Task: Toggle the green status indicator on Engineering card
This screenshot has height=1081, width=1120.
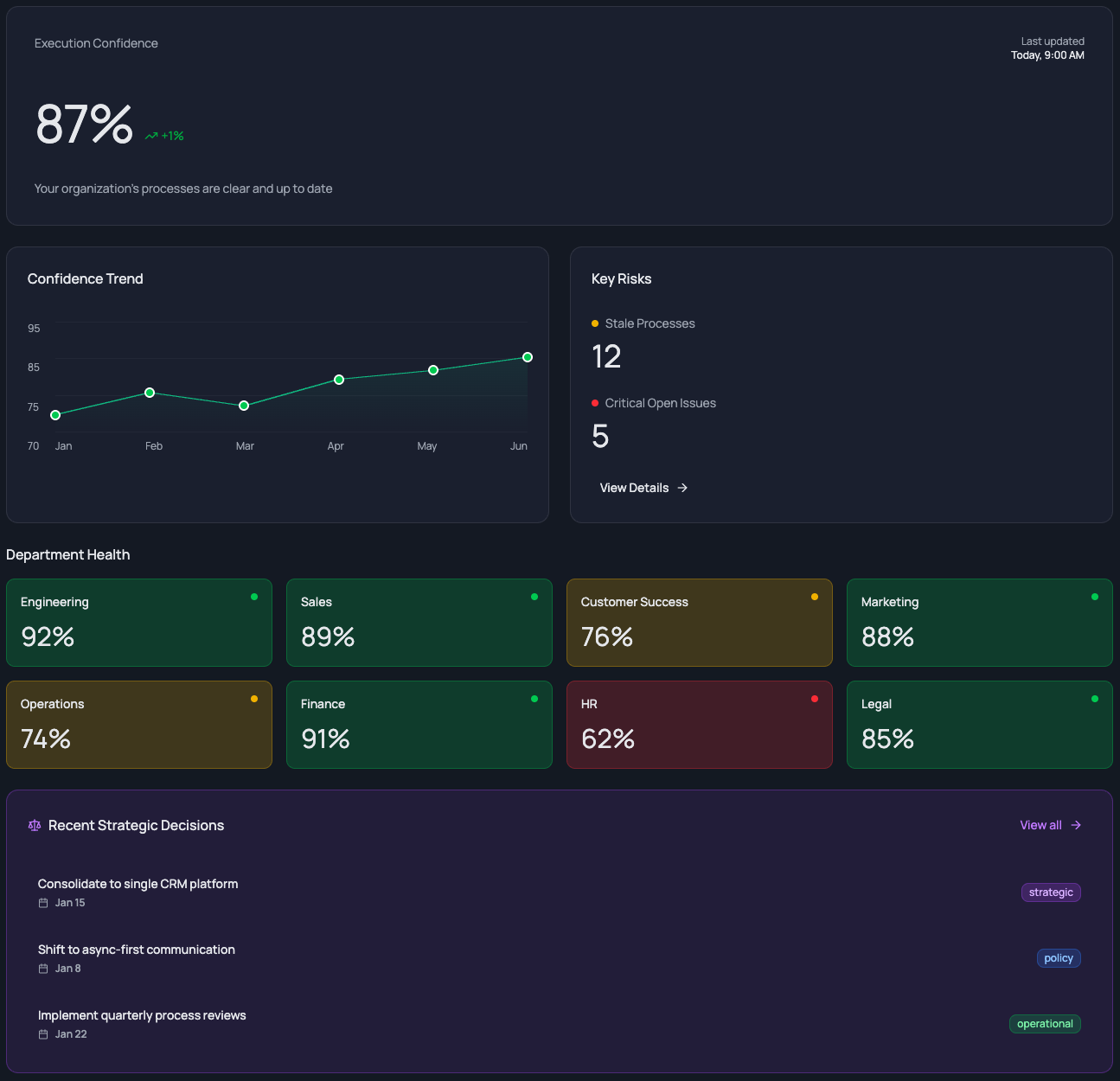Action: [x=254, y=596]
